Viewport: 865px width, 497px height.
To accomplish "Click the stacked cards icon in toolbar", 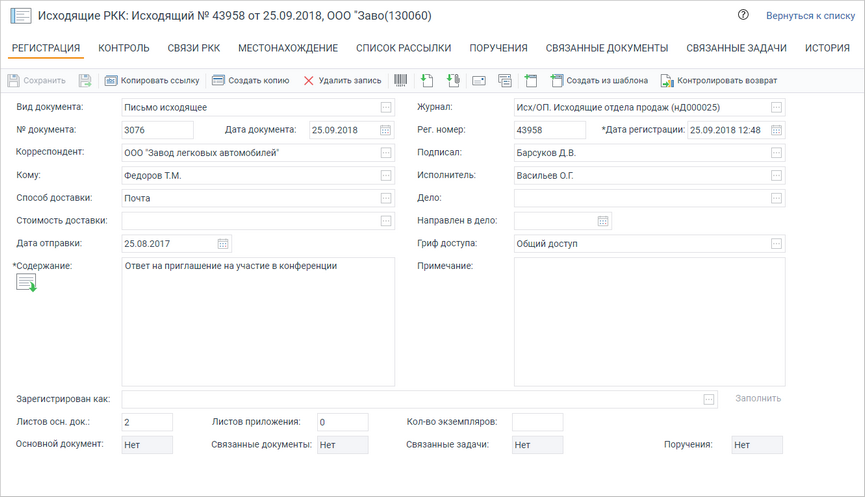I will 505,81.
